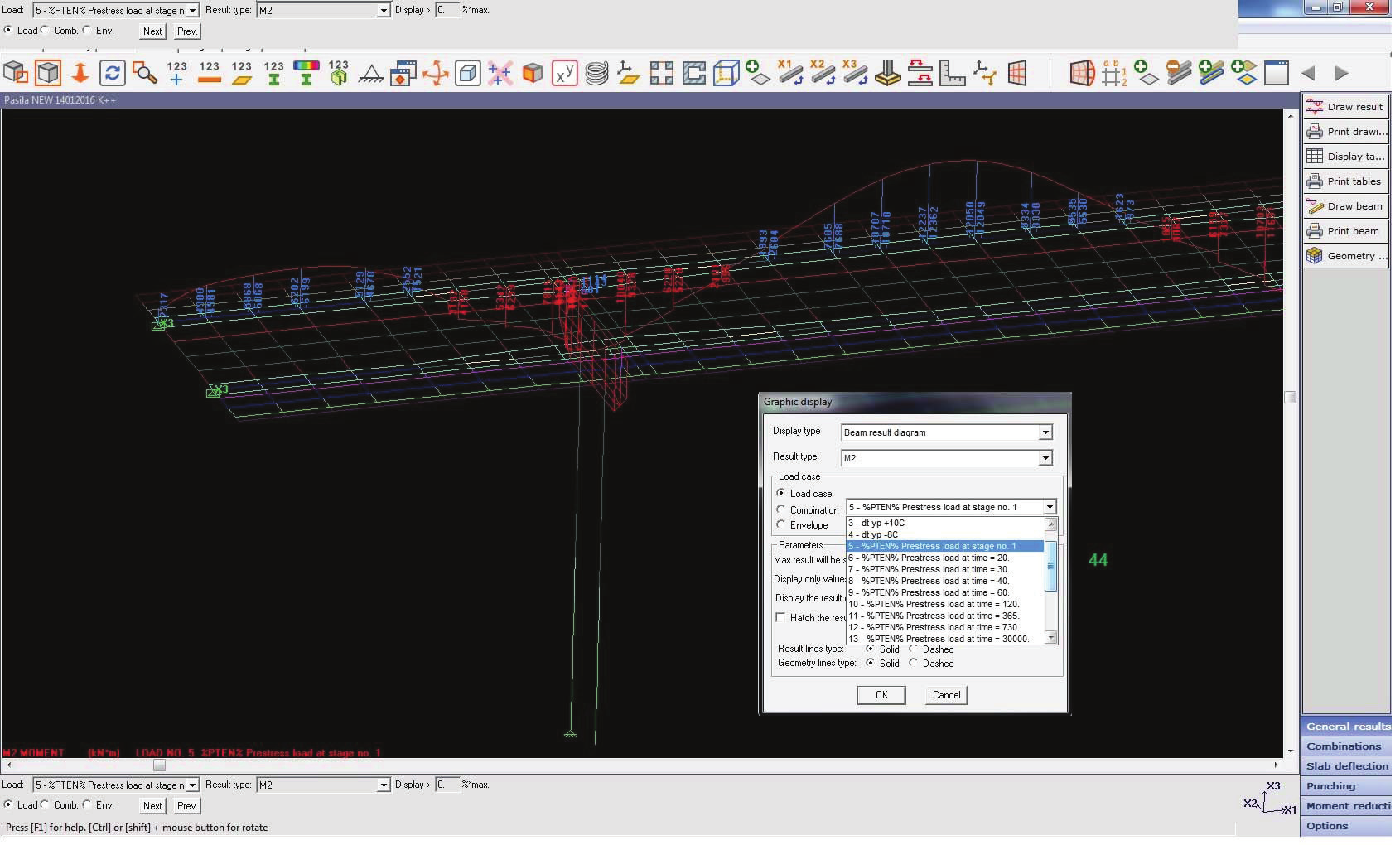Click the X3 beam rotation icon
1400x845 pixels.
coord(854,73)
